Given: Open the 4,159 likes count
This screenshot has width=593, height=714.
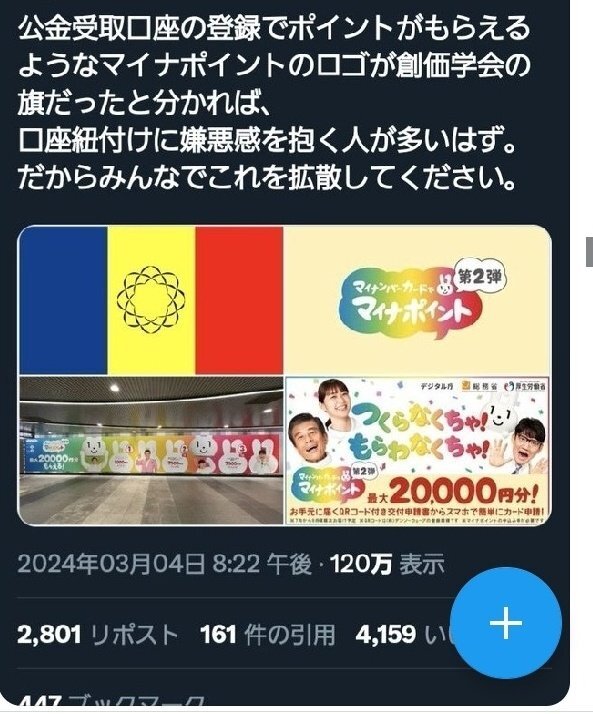Looking at the screenshot, I should (402, 634).
